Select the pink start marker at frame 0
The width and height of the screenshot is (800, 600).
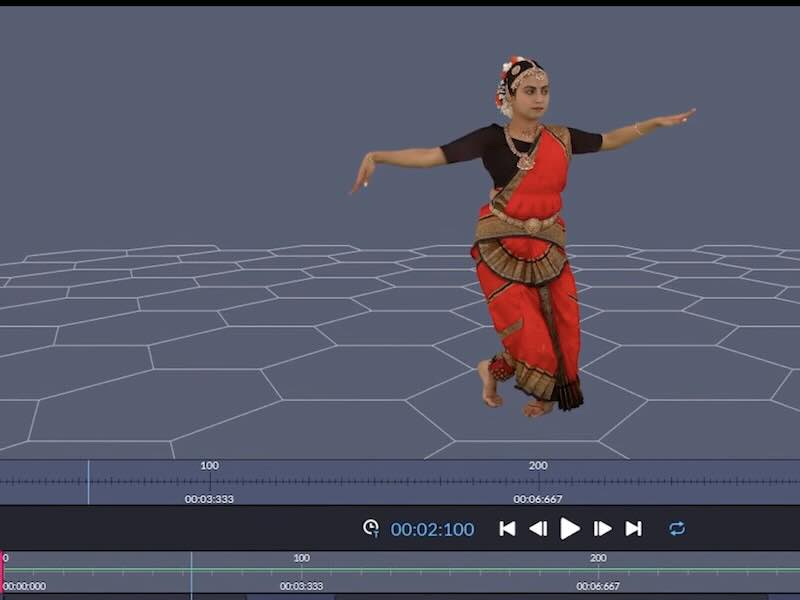coord(2,570)
